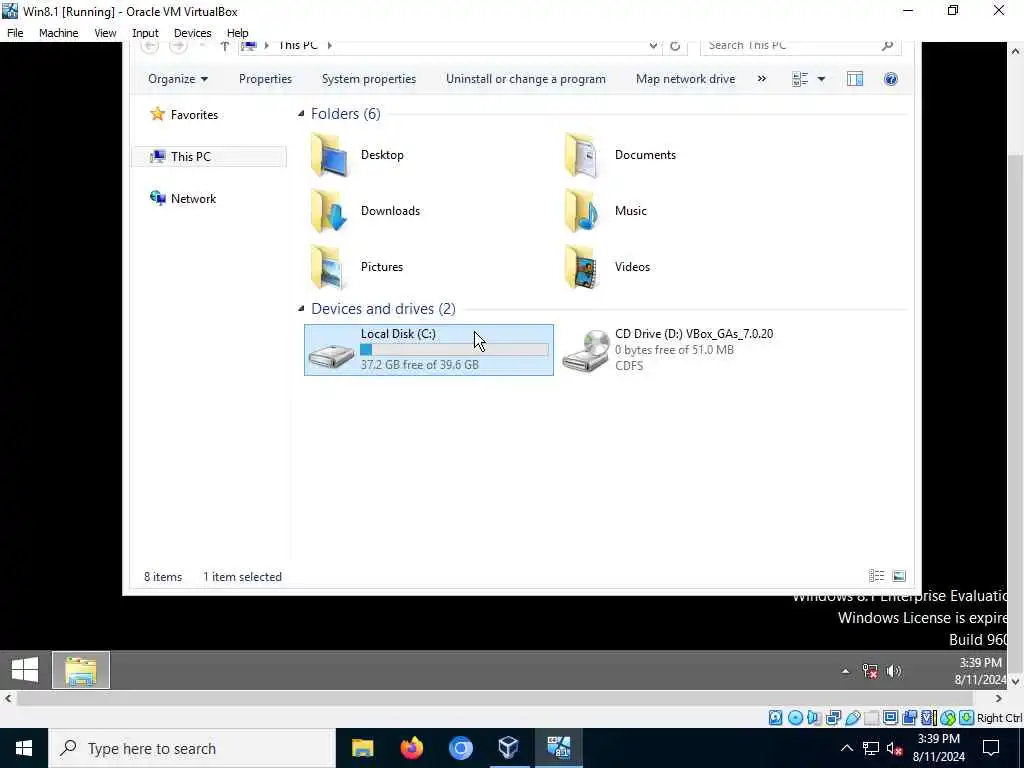The image size is (1024, 768).
Task: Select This PC in navigation pane
Action: pos(209,157)
